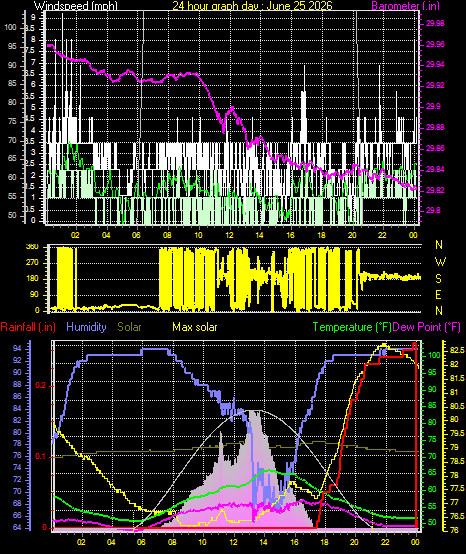Click the 24 hour graph day title

coord(252,5)
